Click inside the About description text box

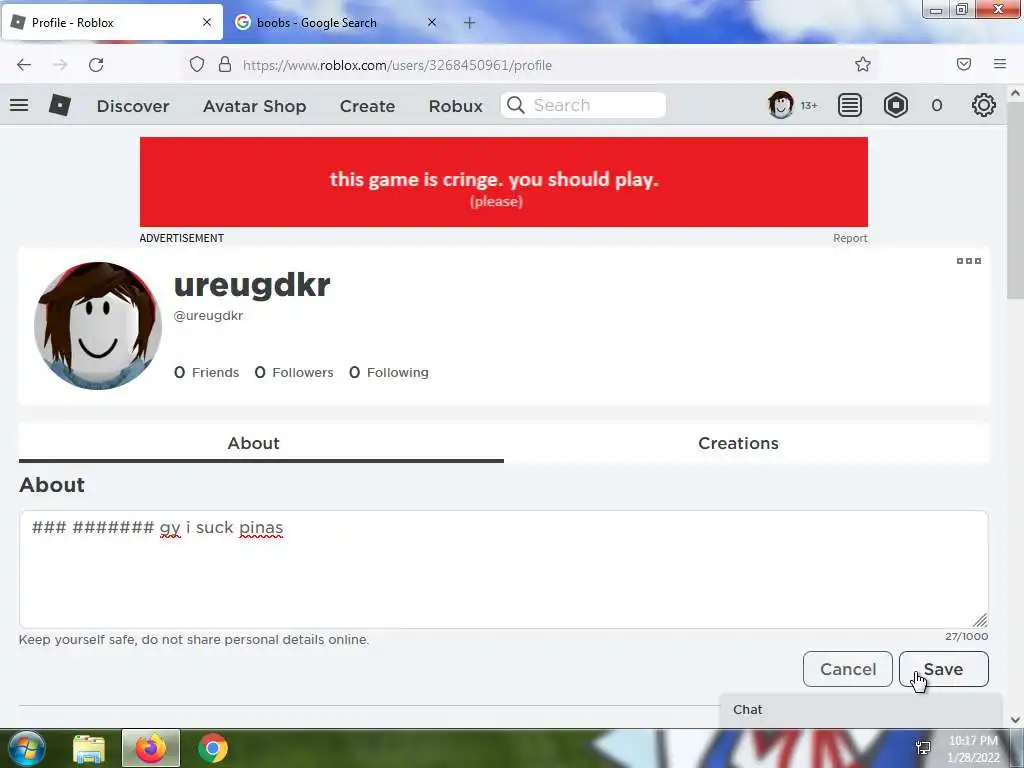504,569
